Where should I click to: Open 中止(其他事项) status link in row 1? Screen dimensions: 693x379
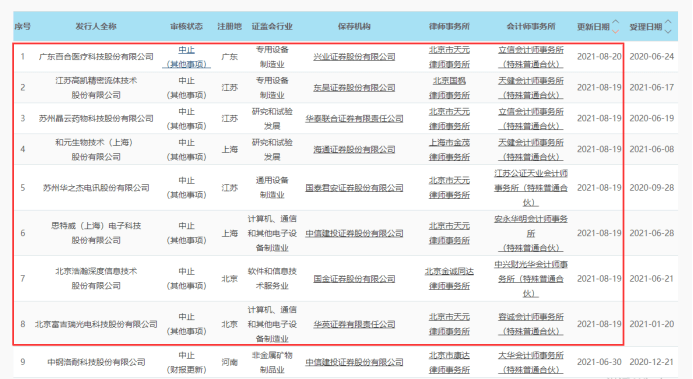(186, 57)
